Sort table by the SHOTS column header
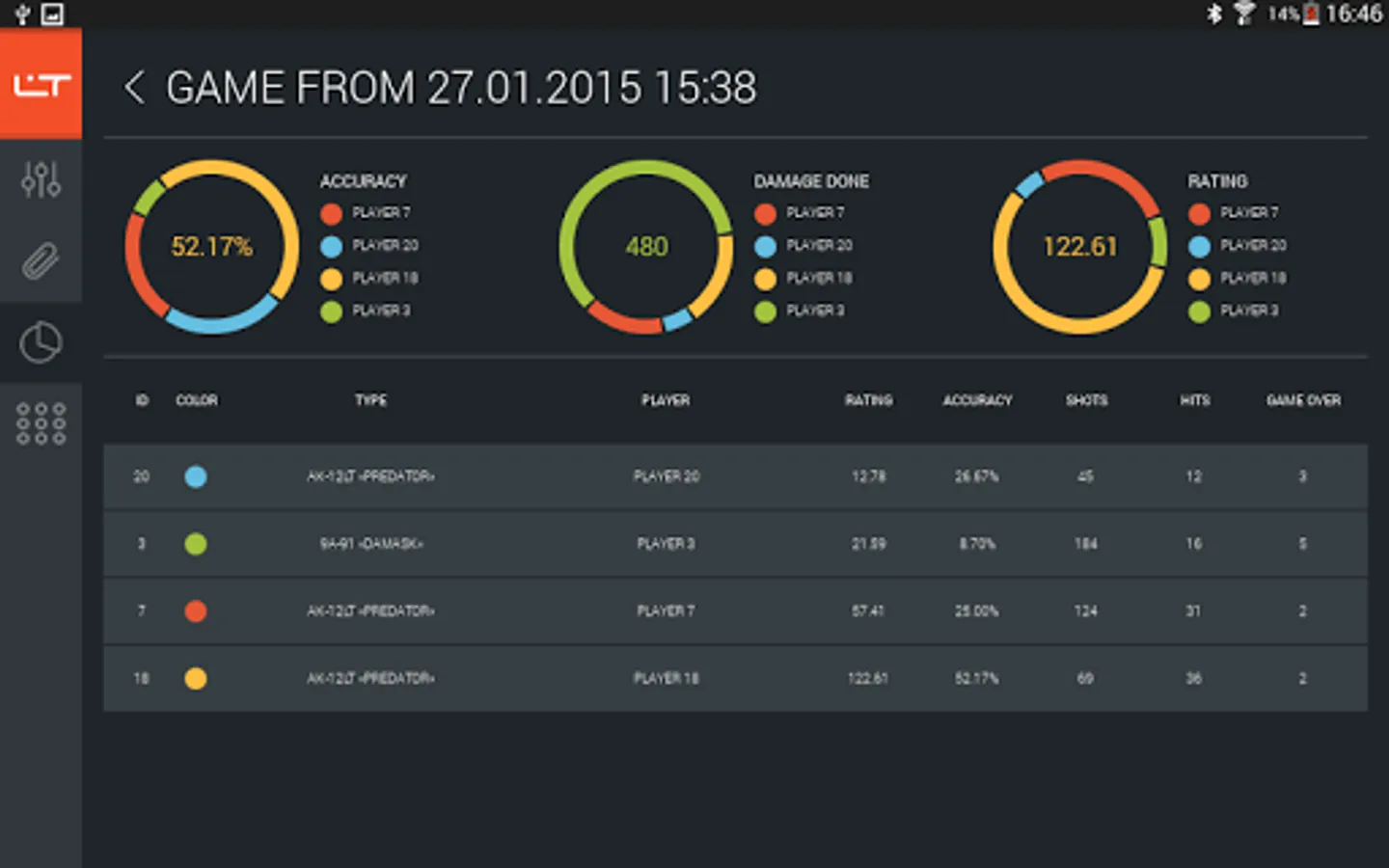The width and height of the screenshot is (1389, 868). click(1086, 400)
